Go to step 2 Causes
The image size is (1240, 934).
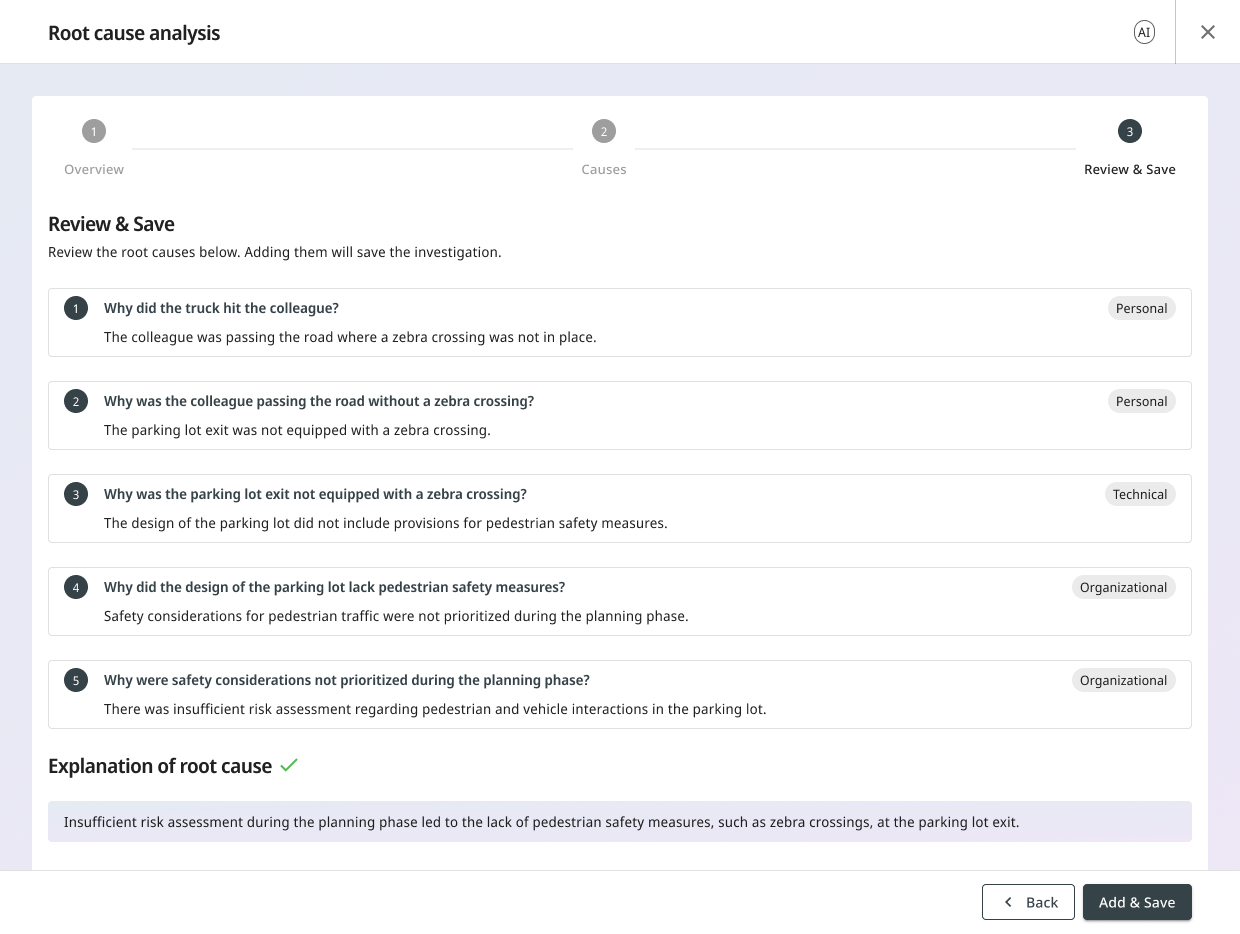point(603,147)
